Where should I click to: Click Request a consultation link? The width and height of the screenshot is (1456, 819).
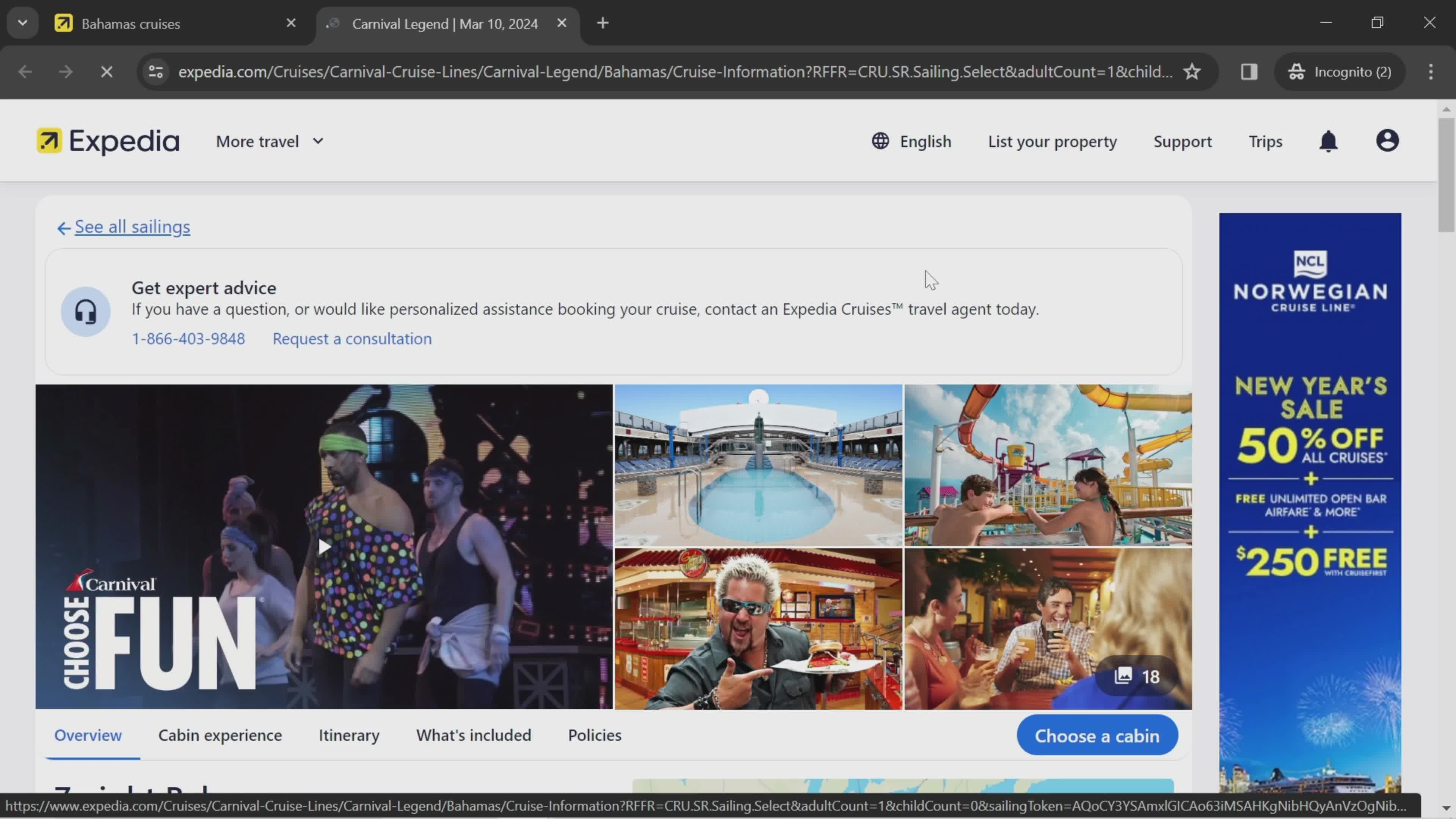(x=352, y=337)
